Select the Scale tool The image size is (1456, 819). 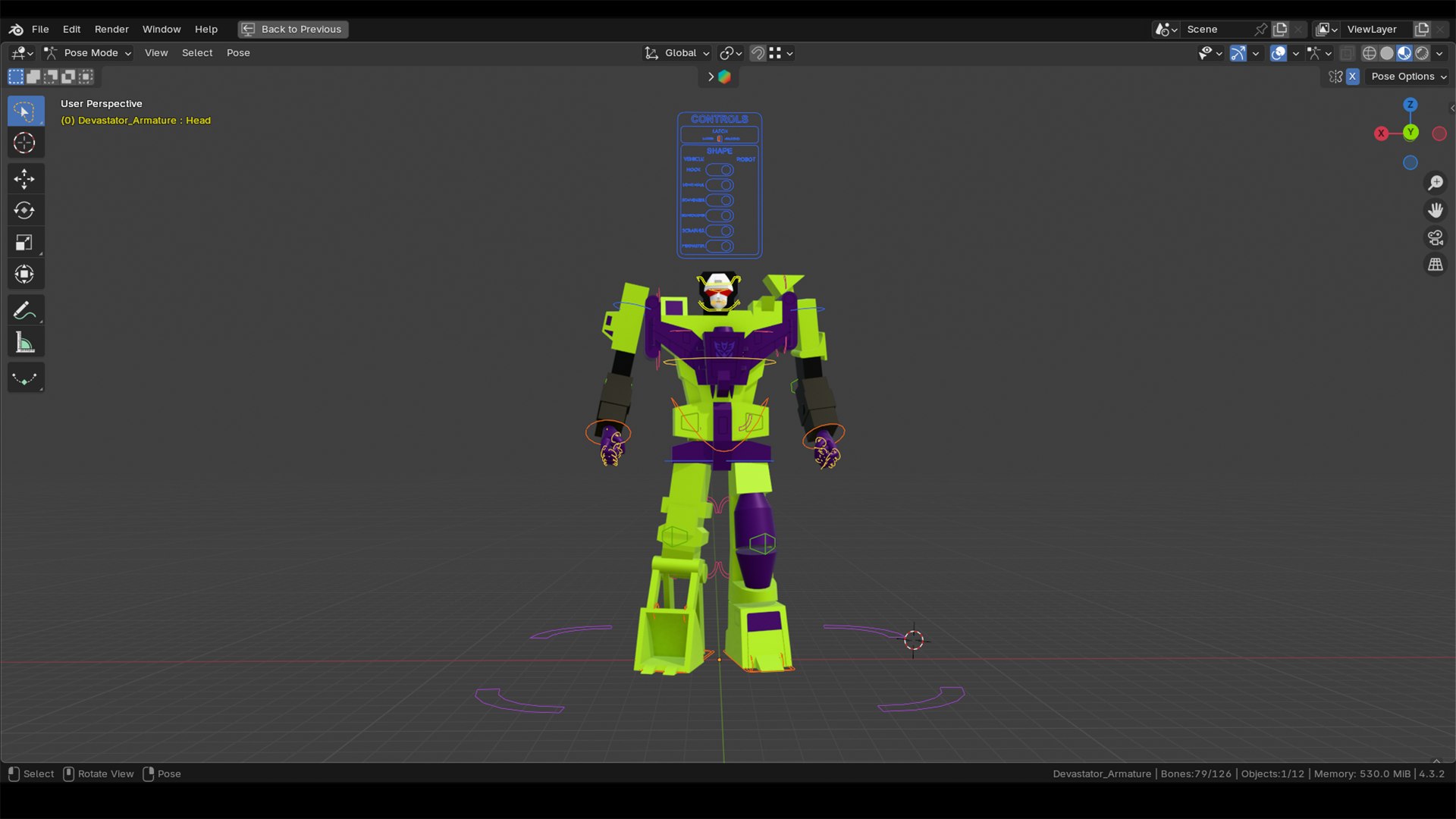pos(25,242)
